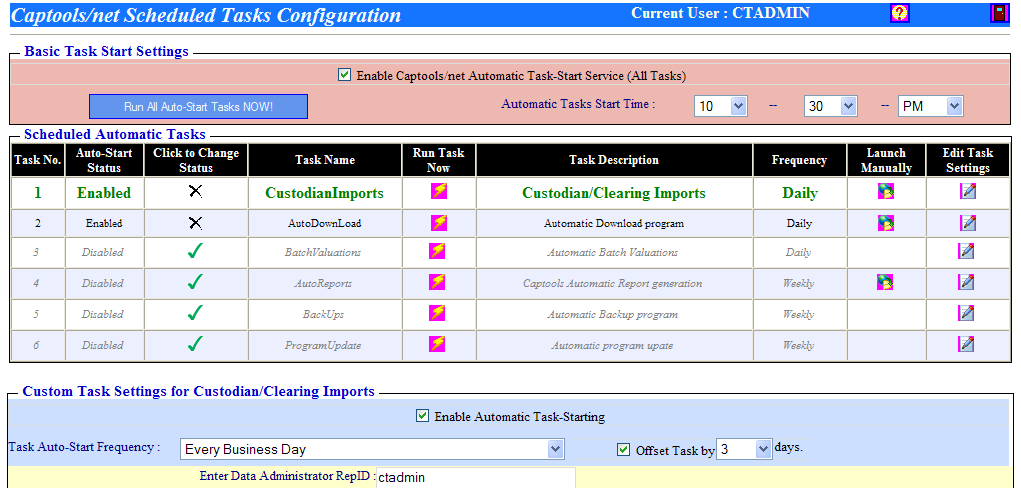The width and height of the screenshot is (1021, 488).
Task: Edit BackUps task settings icon
Action: (967, 313)
